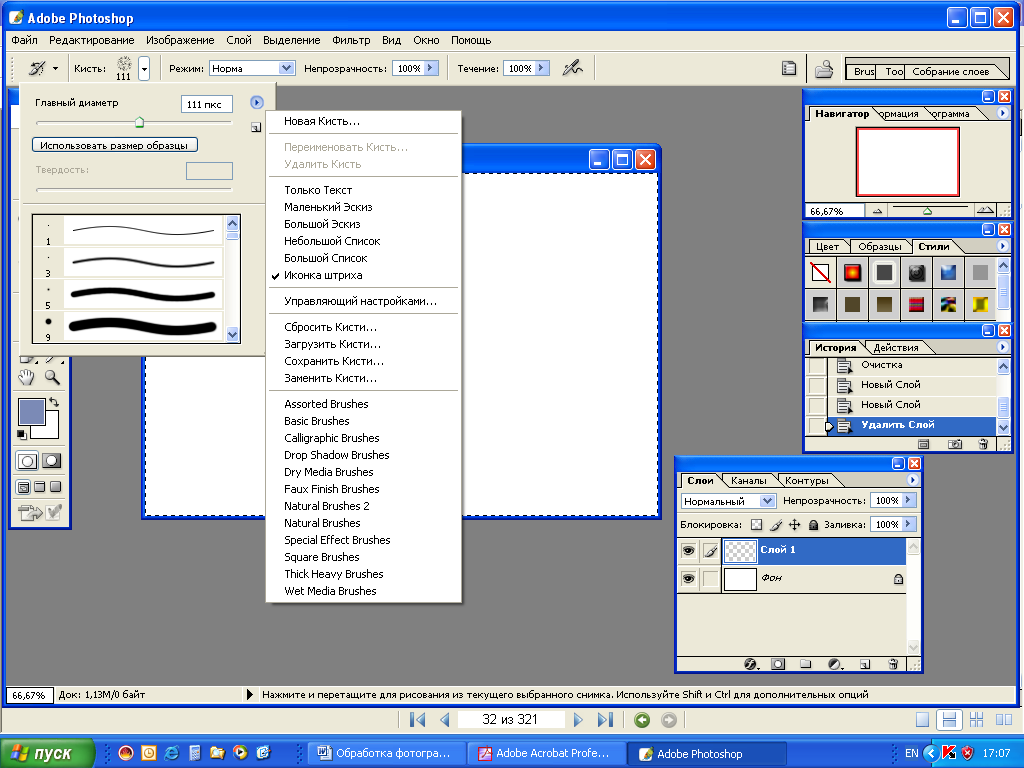The image size is (1024, 768).
Task: Lock image pixels brush icon
Action: [x=776, y=524]
